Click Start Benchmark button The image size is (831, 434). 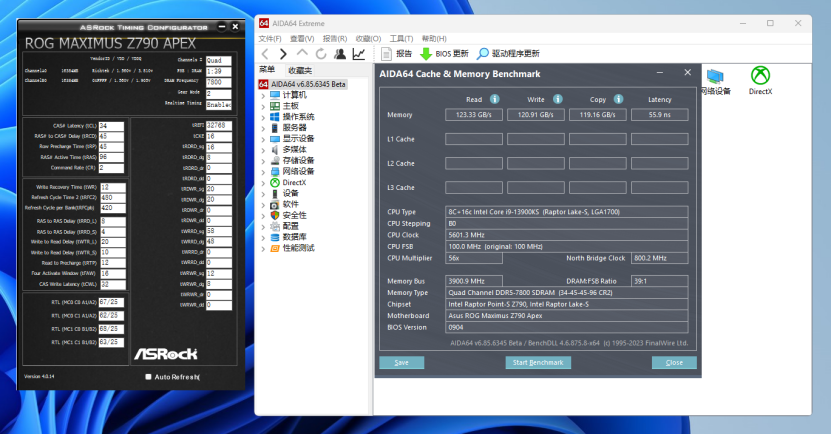(538, 362)
